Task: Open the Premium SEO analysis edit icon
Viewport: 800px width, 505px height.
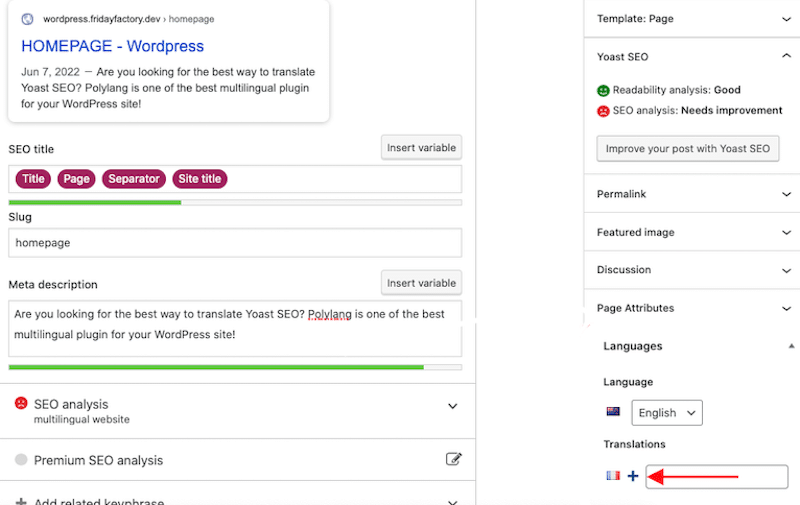Action: [x=453, y=459]
